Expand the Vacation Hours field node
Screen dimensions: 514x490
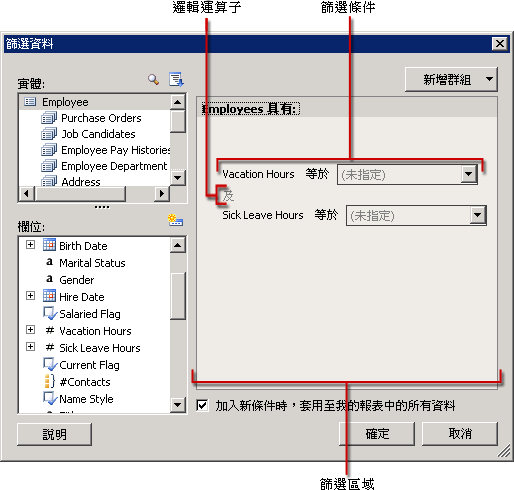pyautogui.click(x=30, y=330)
